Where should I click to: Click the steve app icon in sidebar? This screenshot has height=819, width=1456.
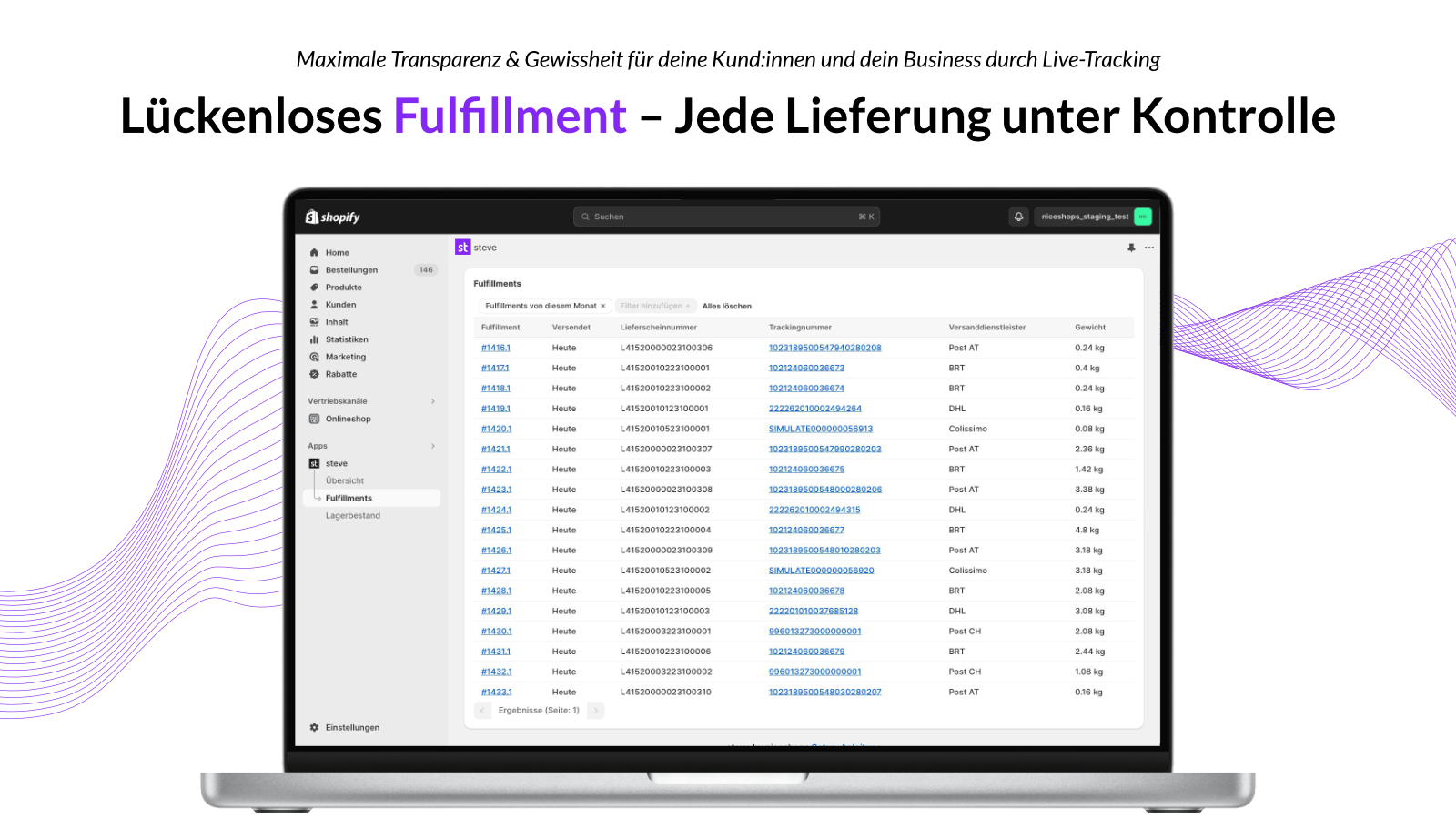pos(314,463)
